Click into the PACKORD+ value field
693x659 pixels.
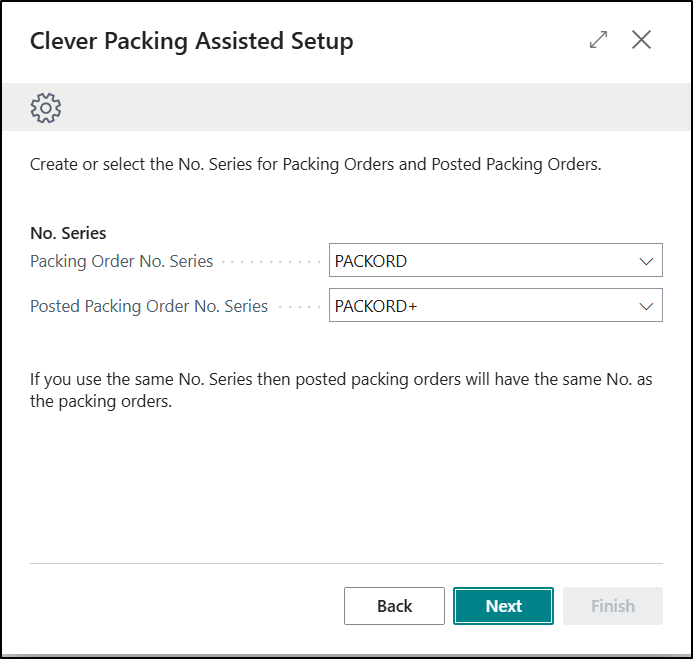click(480, 306)
